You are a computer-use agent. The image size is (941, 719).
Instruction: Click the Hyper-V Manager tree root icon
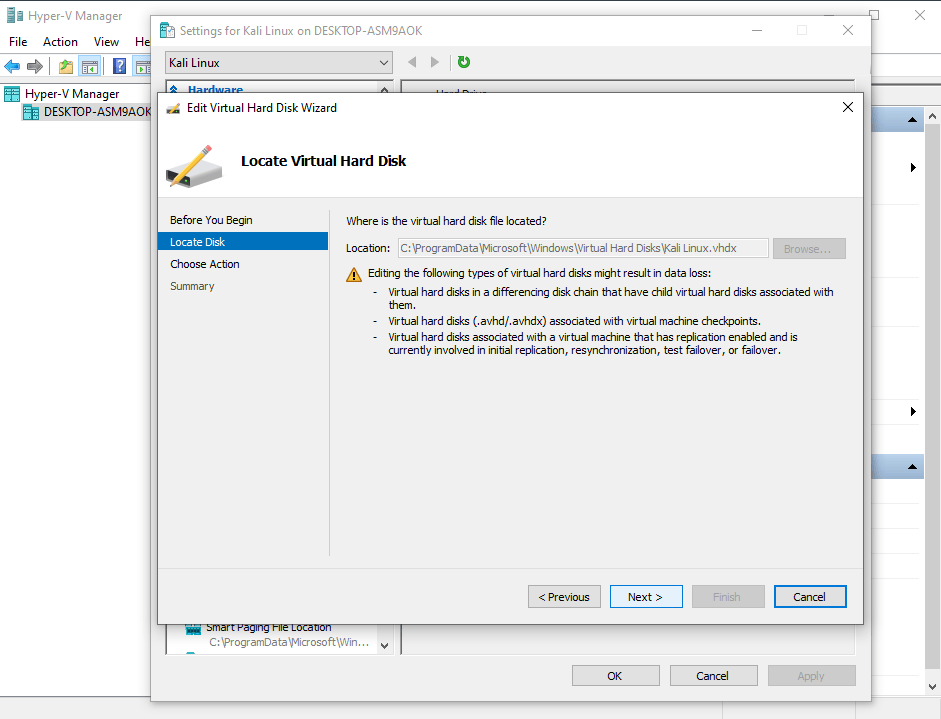(12, 94)
